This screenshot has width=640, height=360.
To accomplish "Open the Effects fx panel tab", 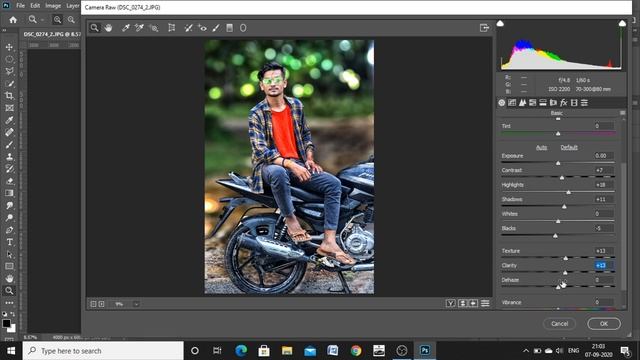I will tap(564, 103).
